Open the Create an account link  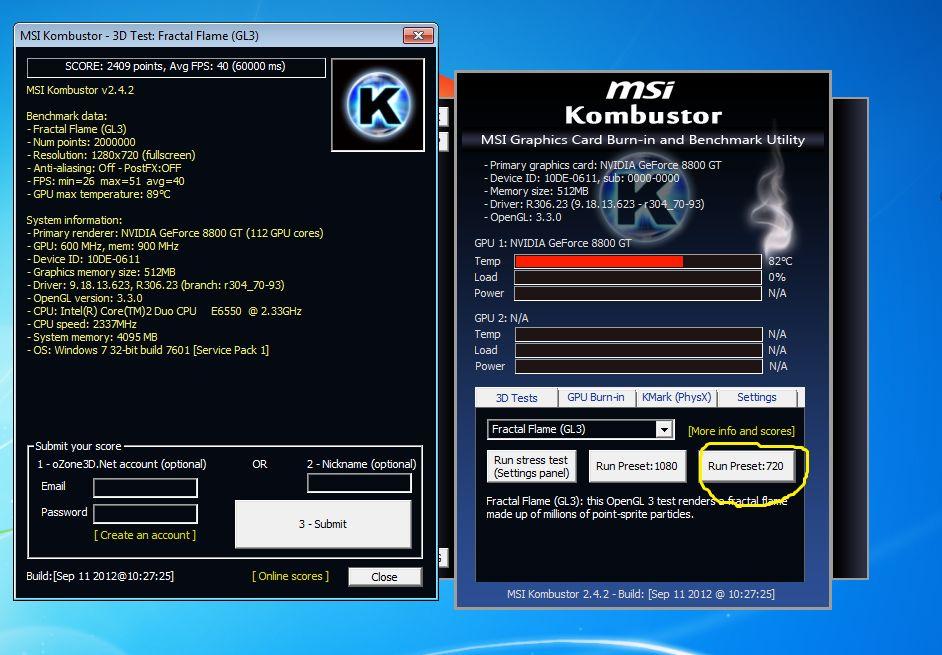(145, 535)
